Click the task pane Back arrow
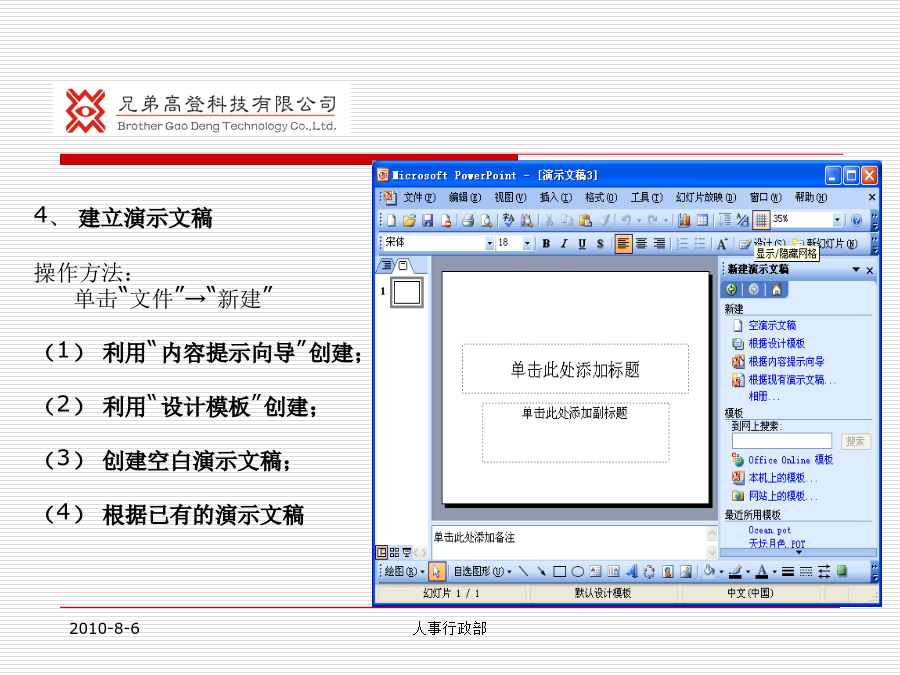 [731, 290]
